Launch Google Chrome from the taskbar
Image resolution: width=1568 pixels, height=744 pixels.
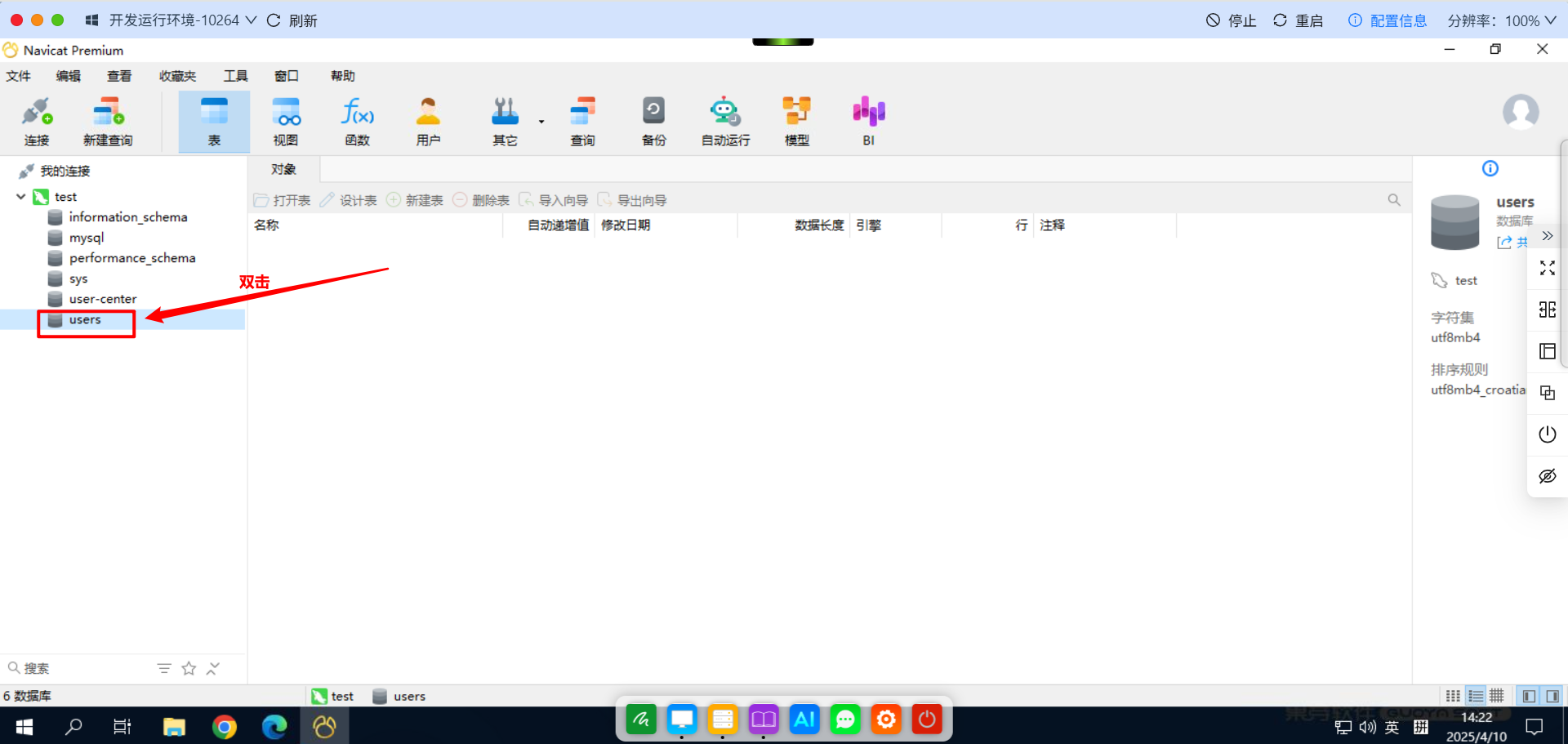224,726
